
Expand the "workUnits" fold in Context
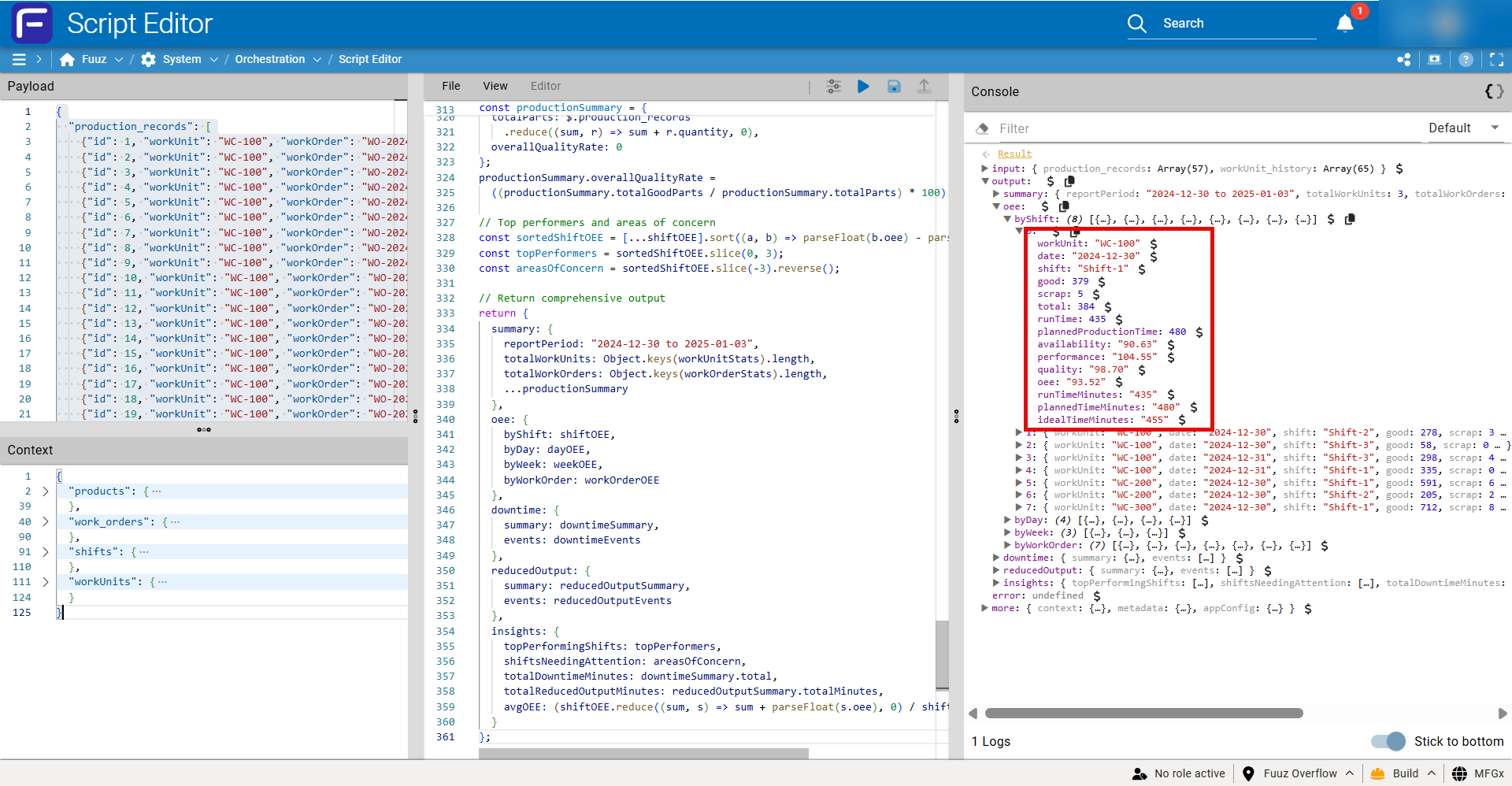46,582
